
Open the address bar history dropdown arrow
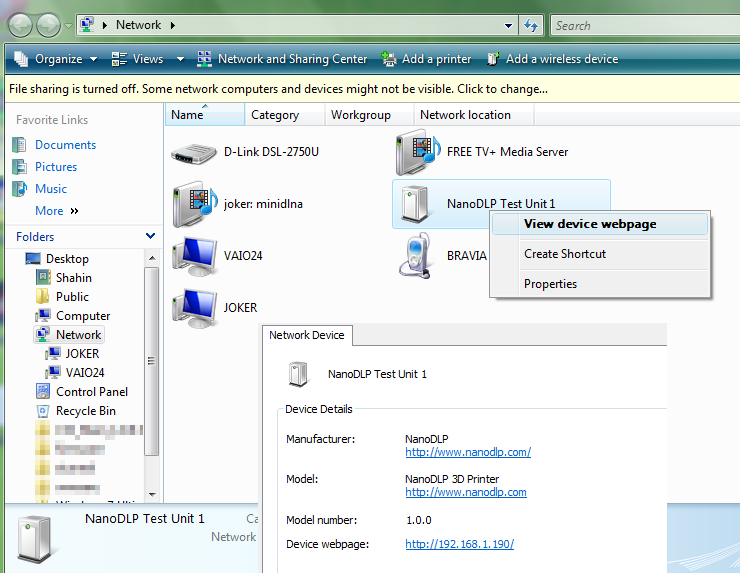[508, 25]
